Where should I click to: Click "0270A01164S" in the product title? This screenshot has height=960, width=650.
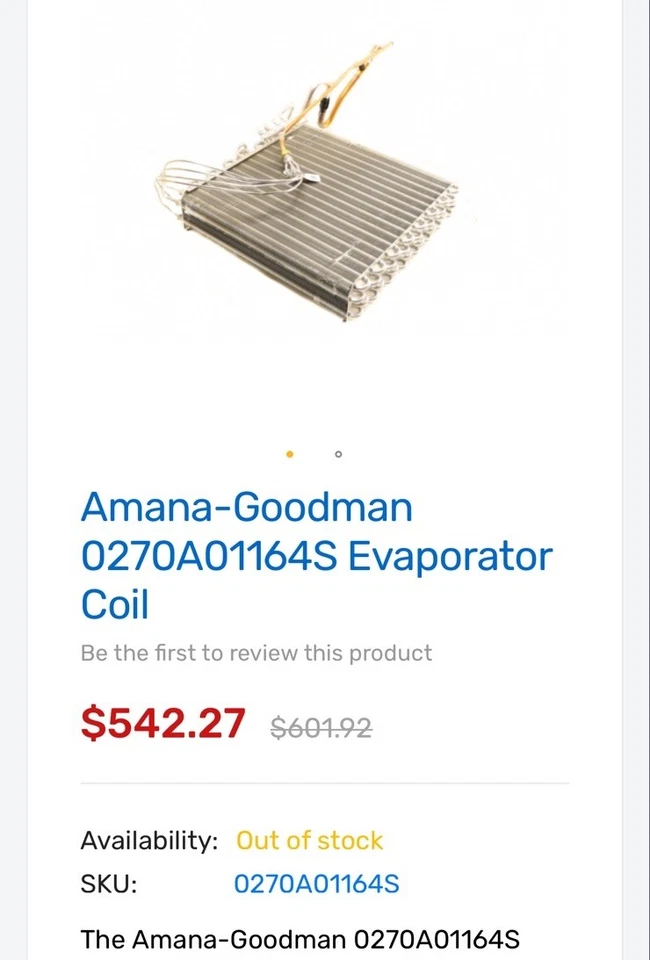pos(208,556)
